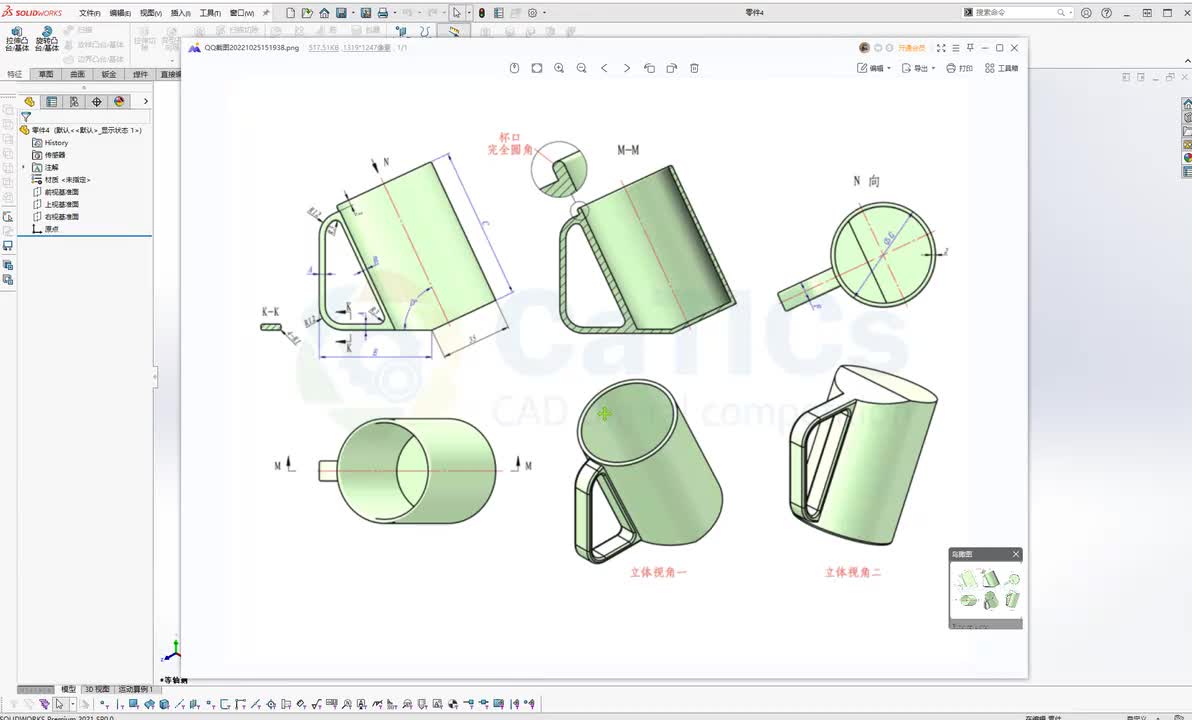Open the 工具箱 toolbox button
1192x720 pixels.
tap(1001, 68)
